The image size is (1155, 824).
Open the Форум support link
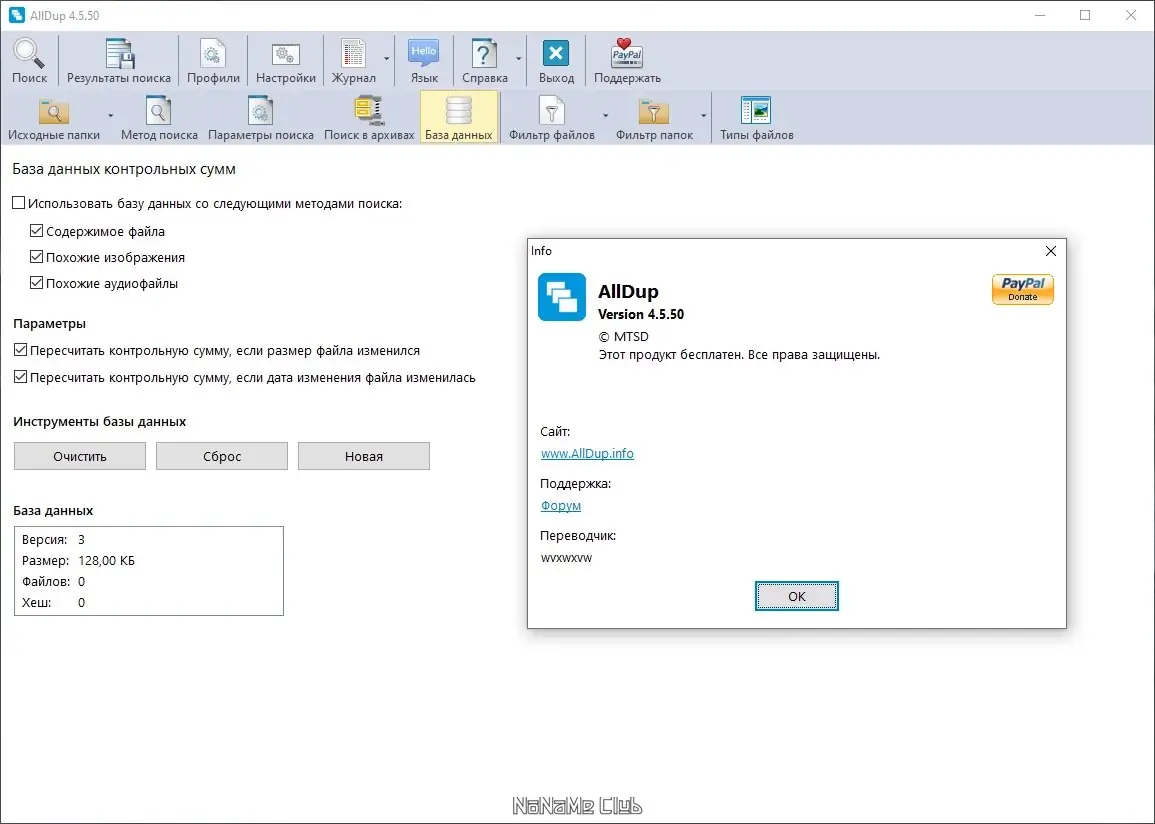[x=561, y=506]
